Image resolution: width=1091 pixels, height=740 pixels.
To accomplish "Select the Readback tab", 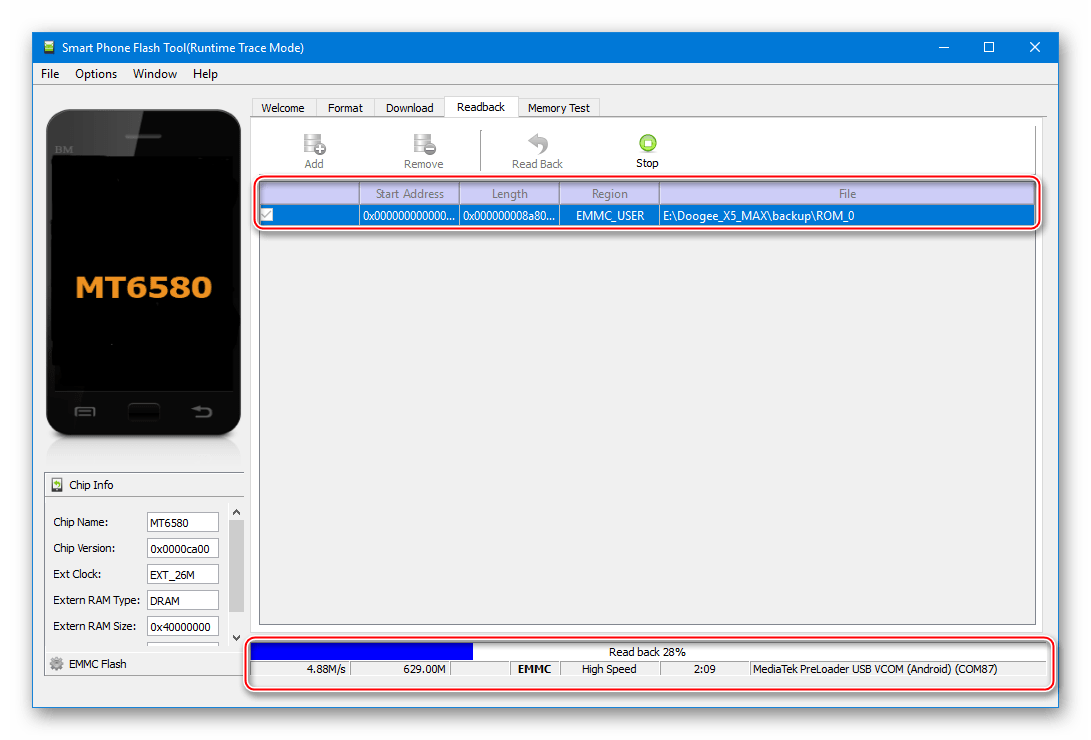I will coord(481,107).
